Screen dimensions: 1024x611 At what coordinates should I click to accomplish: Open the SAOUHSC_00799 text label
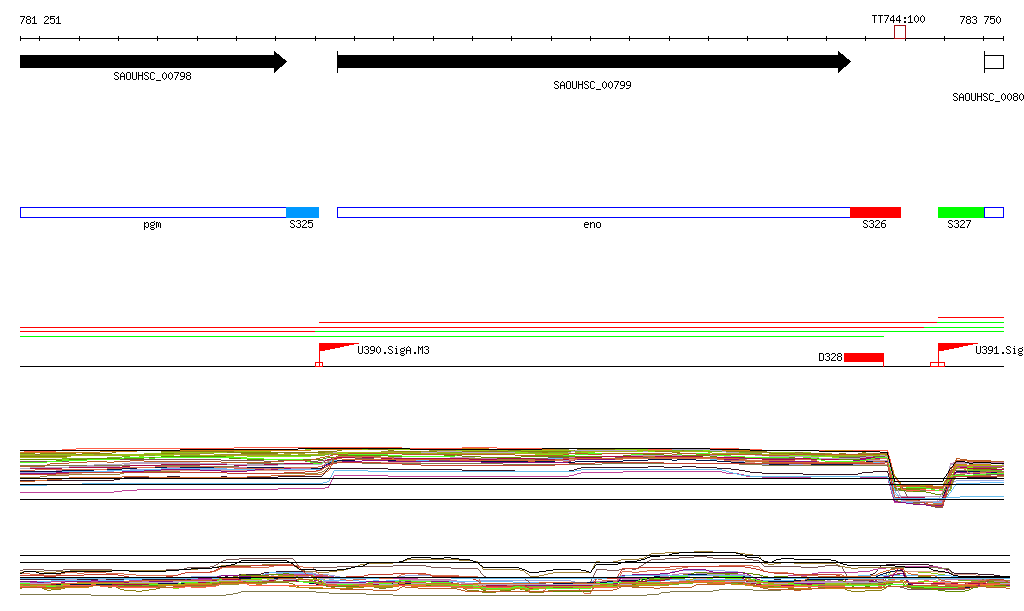point(592,85)
